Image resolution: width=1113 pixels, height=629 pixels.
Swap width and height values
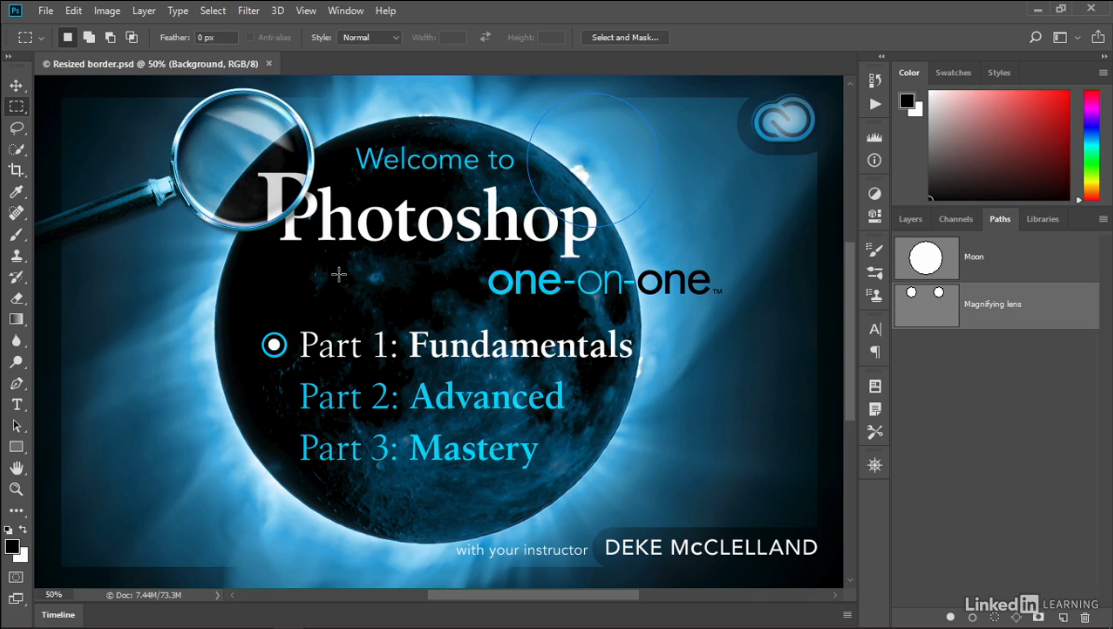(486, 37)
